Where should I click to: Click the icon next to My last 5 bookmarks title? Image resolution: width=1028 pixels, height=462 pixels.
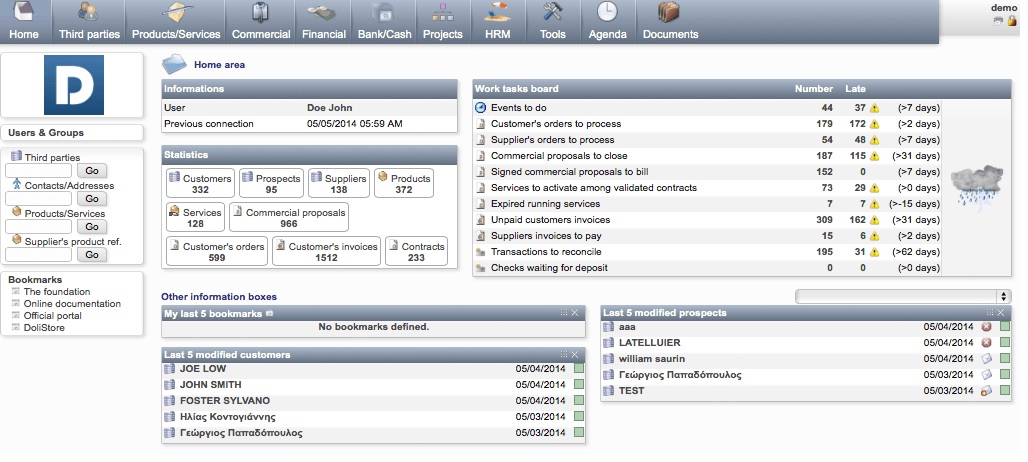(269, 314)
